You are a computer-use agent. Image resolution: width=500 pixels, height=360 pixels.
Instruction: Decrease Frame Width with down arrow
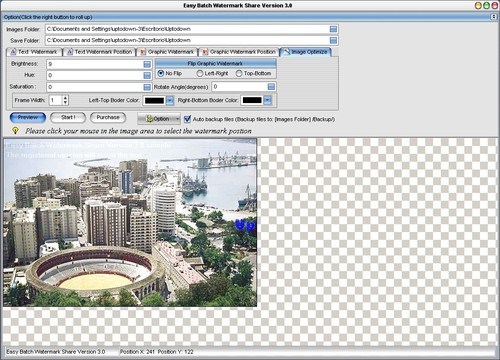65,103
